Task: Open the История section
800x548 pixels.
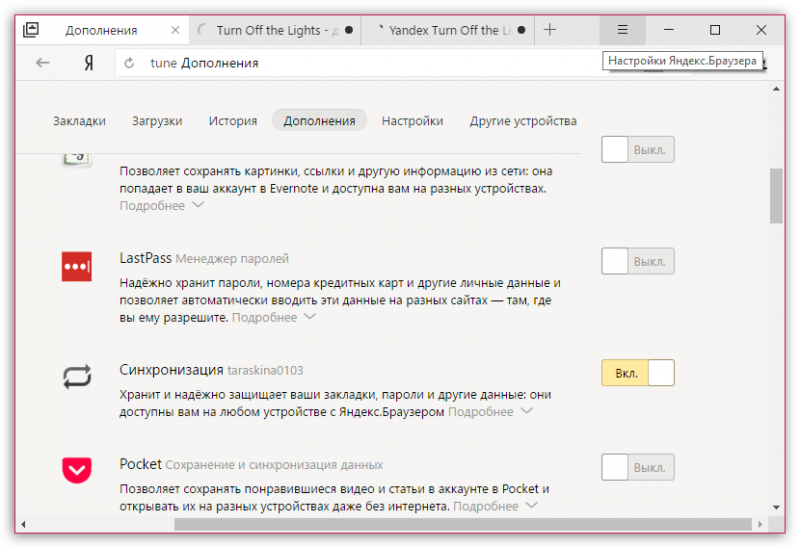Action: coord(233,121)
